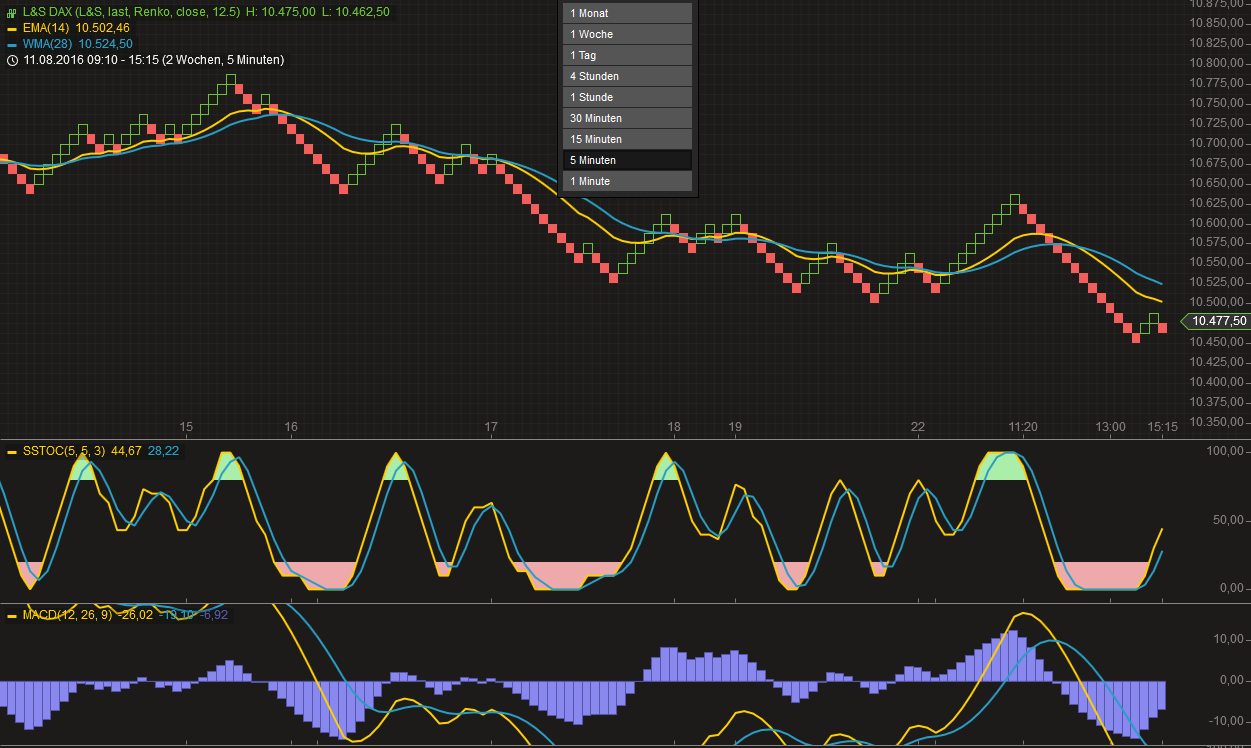Select '1 Stunde' from the dropdown

click(627, 97)
